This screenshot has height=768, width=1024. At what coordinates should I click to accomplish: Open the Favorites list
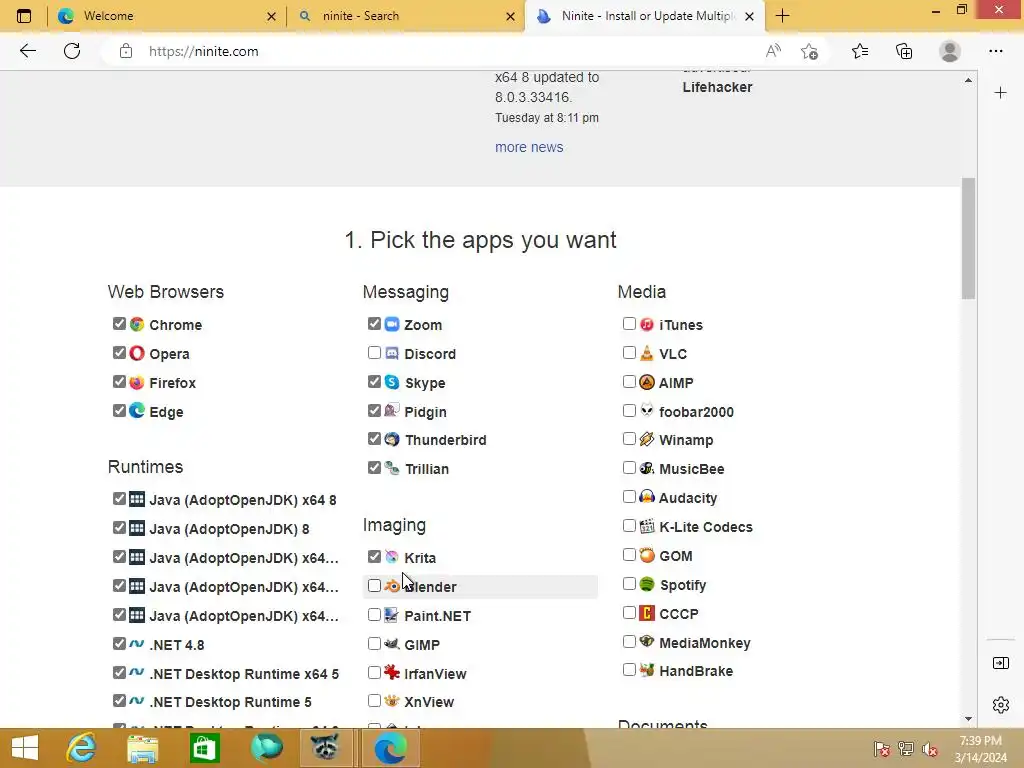coord(860,51)
